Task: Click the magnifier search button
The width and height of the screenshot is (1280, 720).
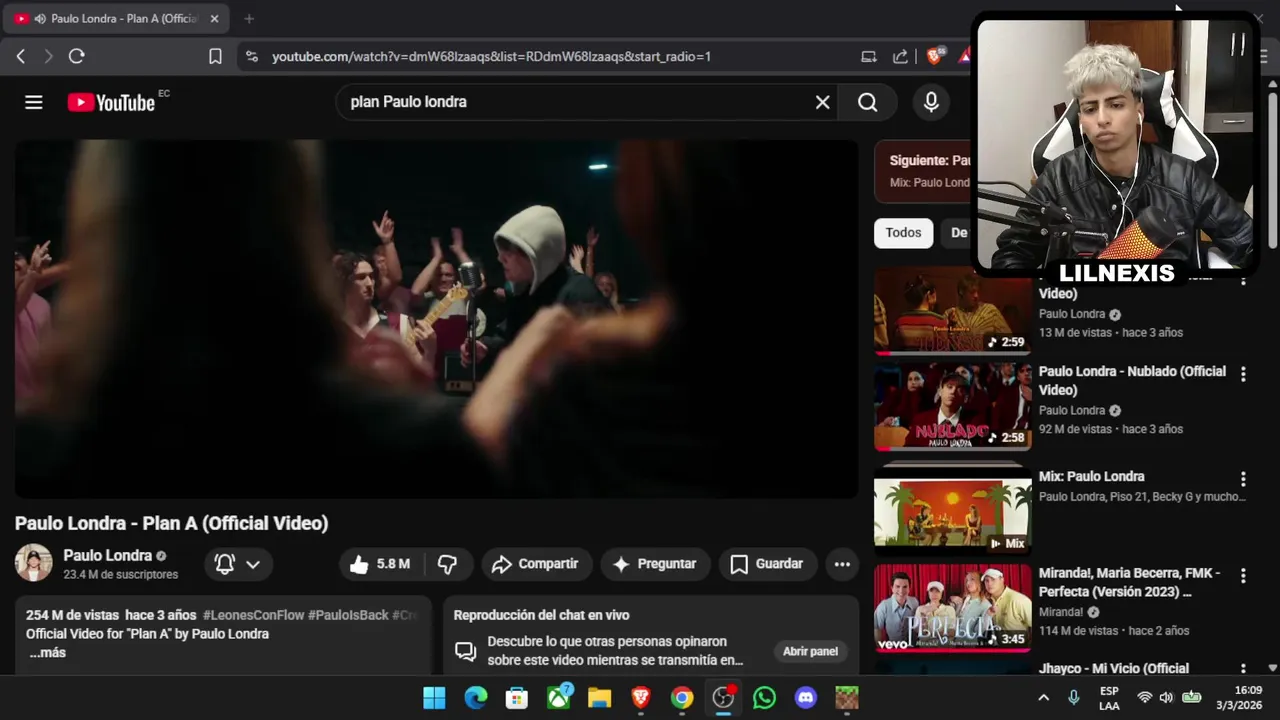Action: click(867, 102)
